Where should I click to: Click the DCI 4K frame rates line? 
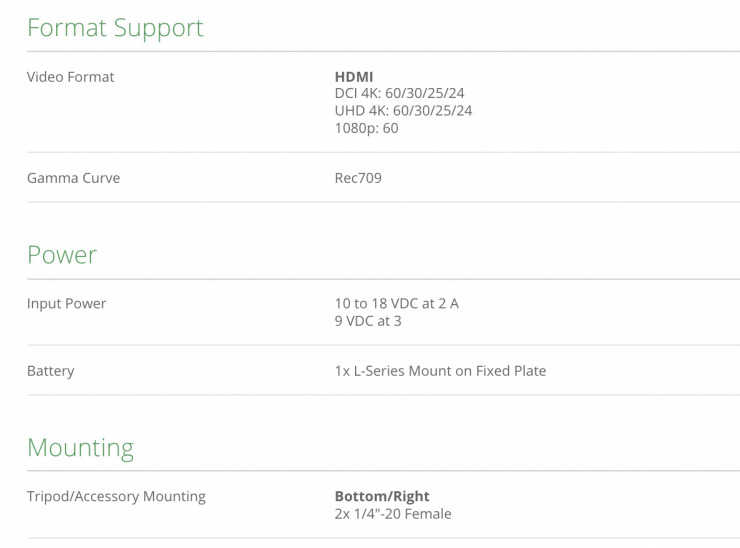click(x=400, y=94)
